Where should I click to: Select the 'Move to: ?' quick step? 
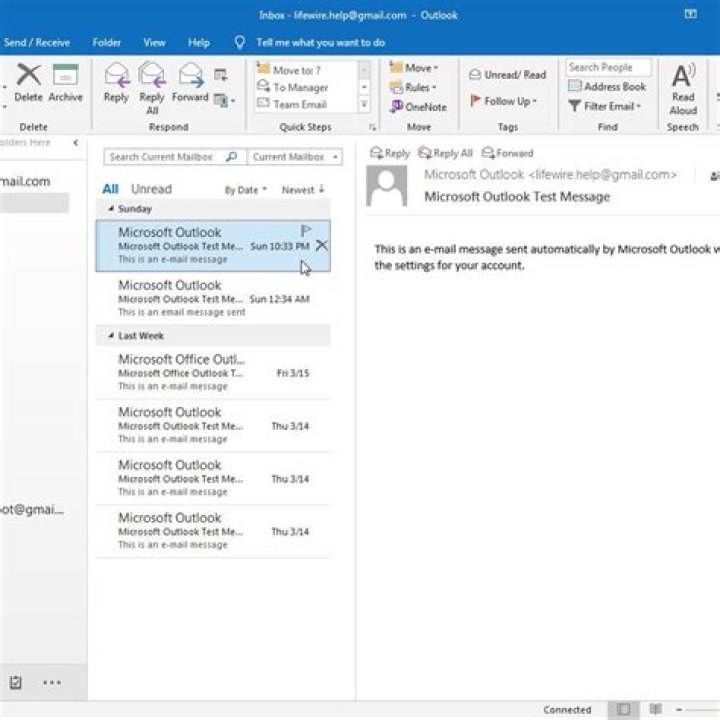click(x=307, y=70)
